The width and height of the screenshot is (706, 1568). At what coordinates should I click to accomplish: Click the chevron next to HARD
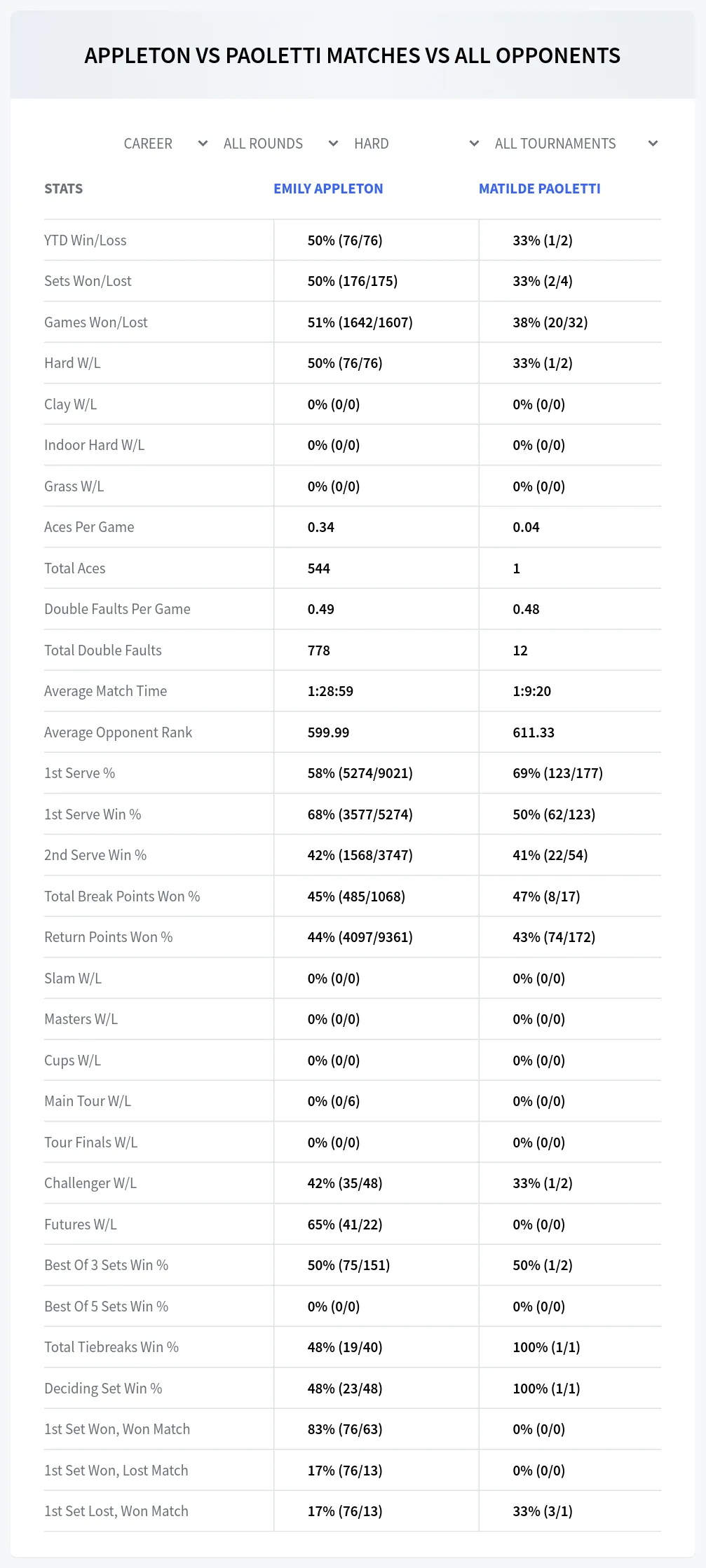(x=475, y=144)
